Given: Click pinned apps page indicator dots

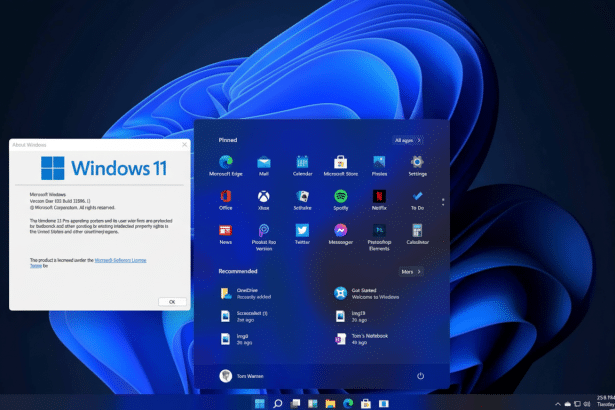Looking at the screenshot, I should pos(443,202).
